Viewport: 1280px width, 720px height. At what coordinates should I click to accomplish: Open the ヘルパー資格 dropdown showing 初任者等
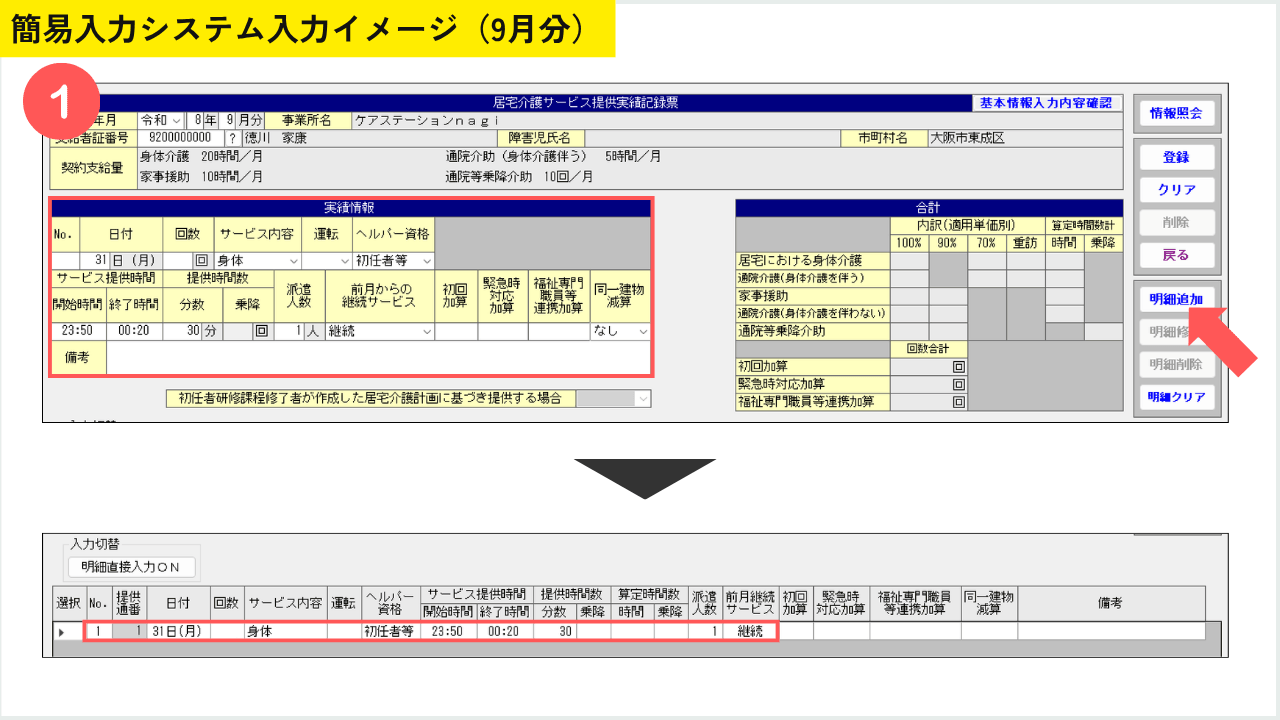tap(393, 260)
